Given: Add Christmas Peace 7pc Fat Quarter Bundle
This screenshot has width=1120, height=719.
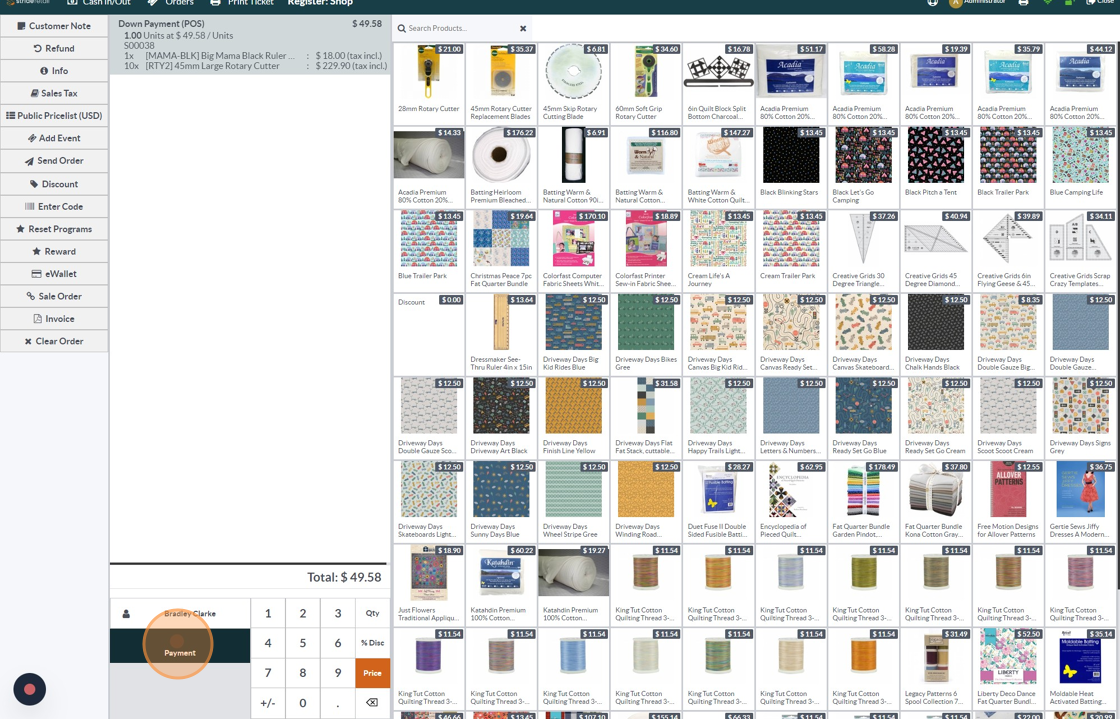Looking at the screenshot, I should tap(501, 251).
